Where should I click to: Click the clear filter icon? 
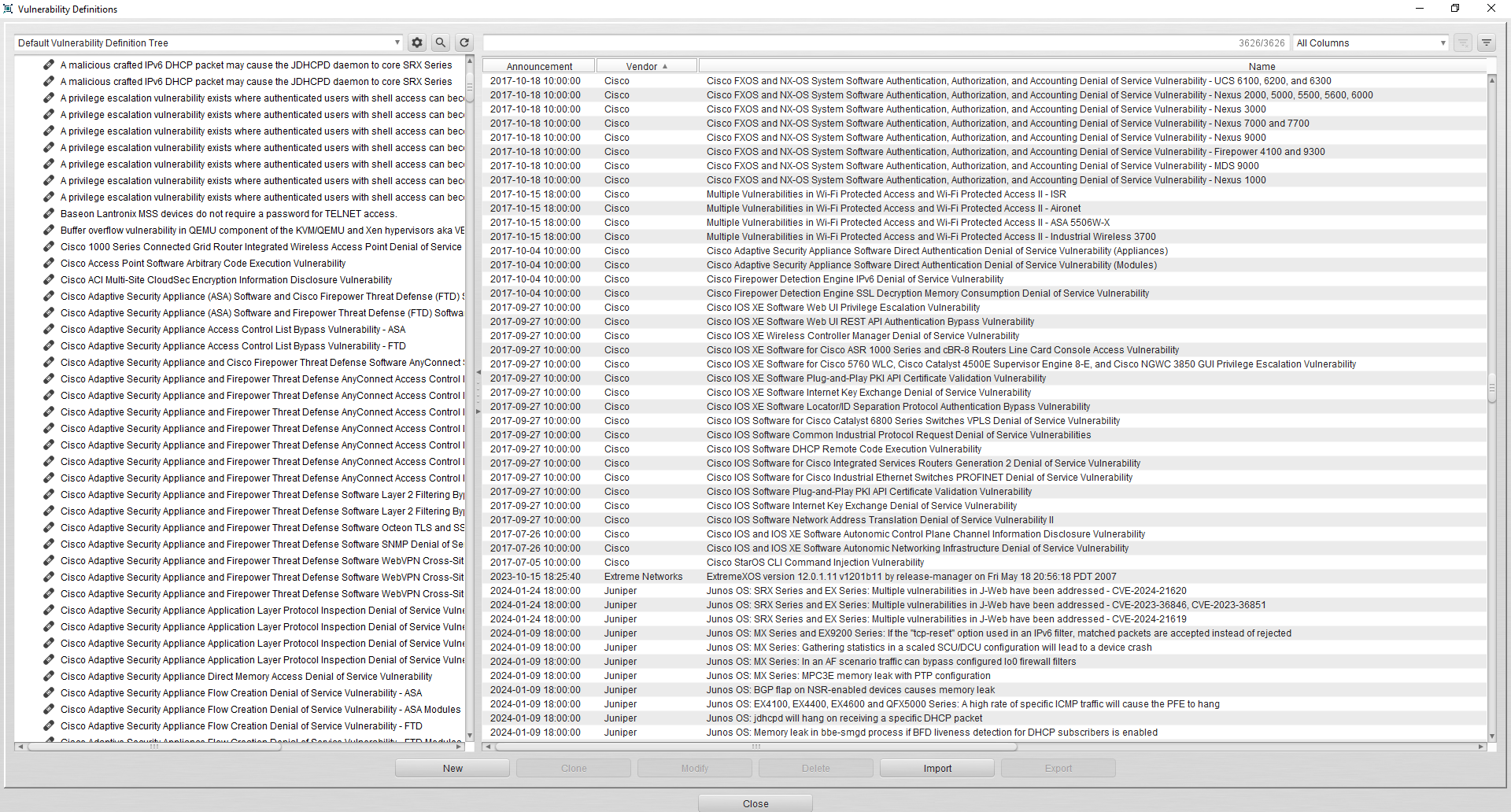(x=1463, y=43)
